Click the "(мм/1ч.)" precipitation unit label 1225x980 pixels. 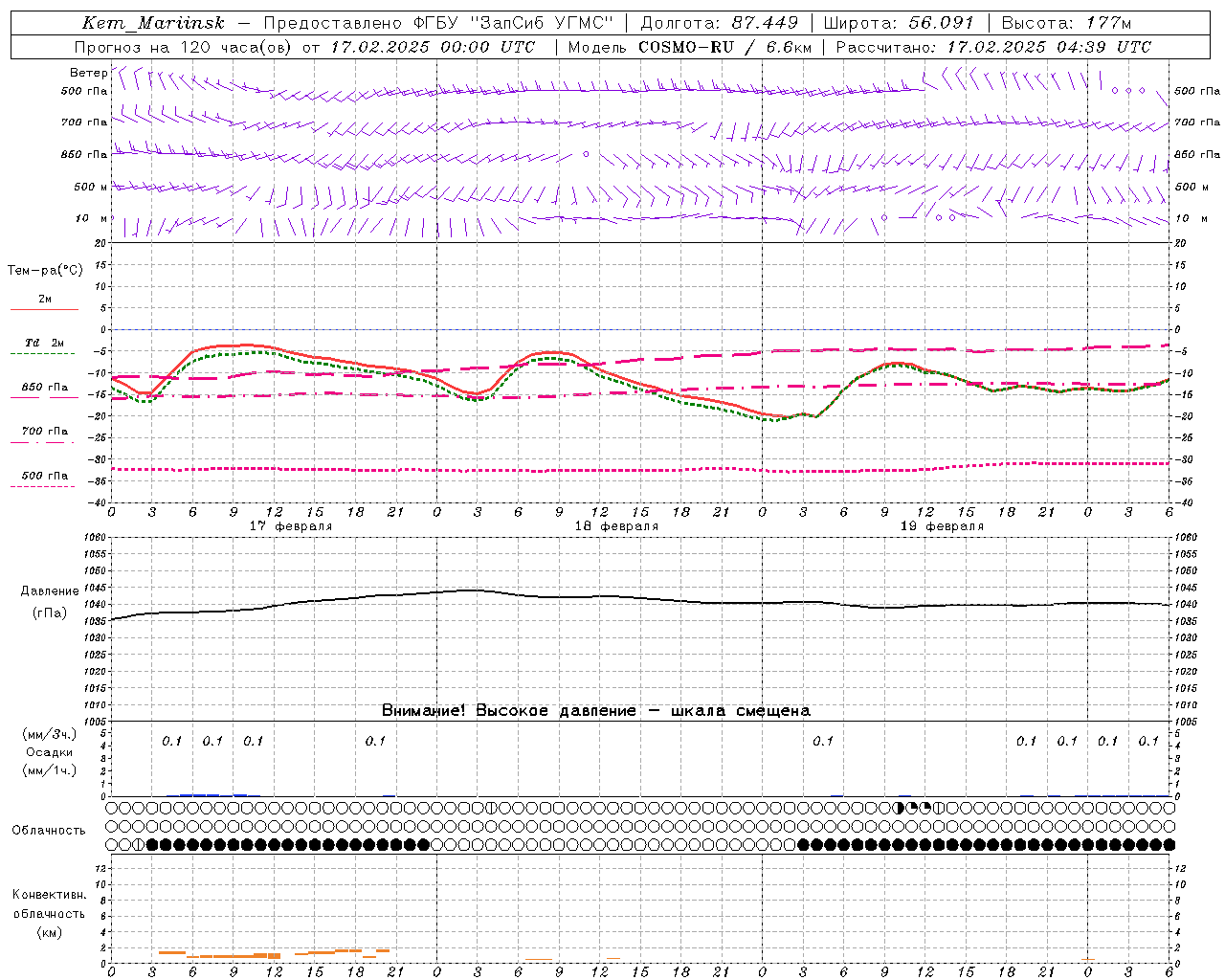pos(50,770)
